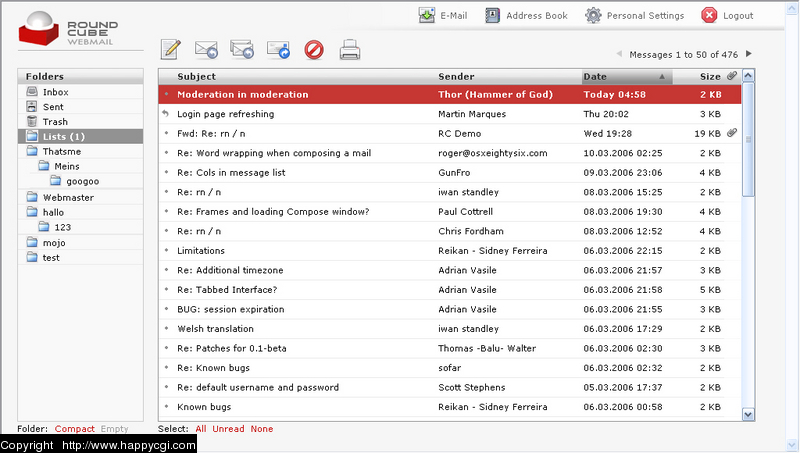Click the Trash bin folder icon
Viewport: 800px width, 453px height.
[32, 121]
